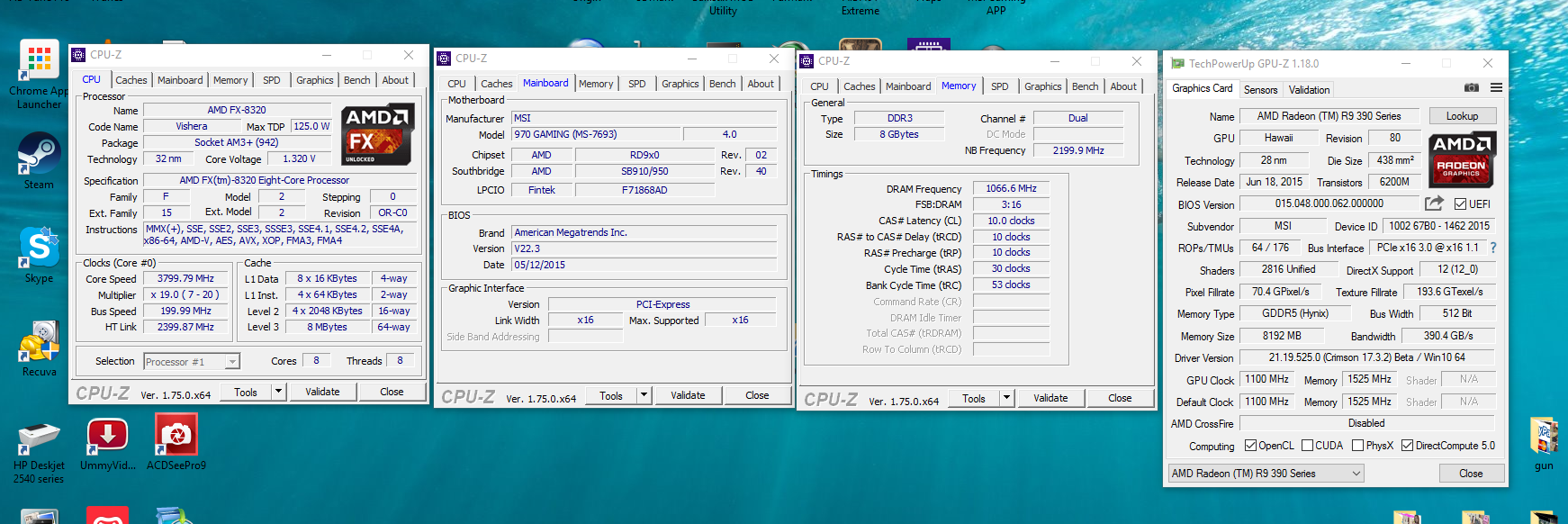Click the Driver Version field in GPU-Z

click(x=1366, y=357)
